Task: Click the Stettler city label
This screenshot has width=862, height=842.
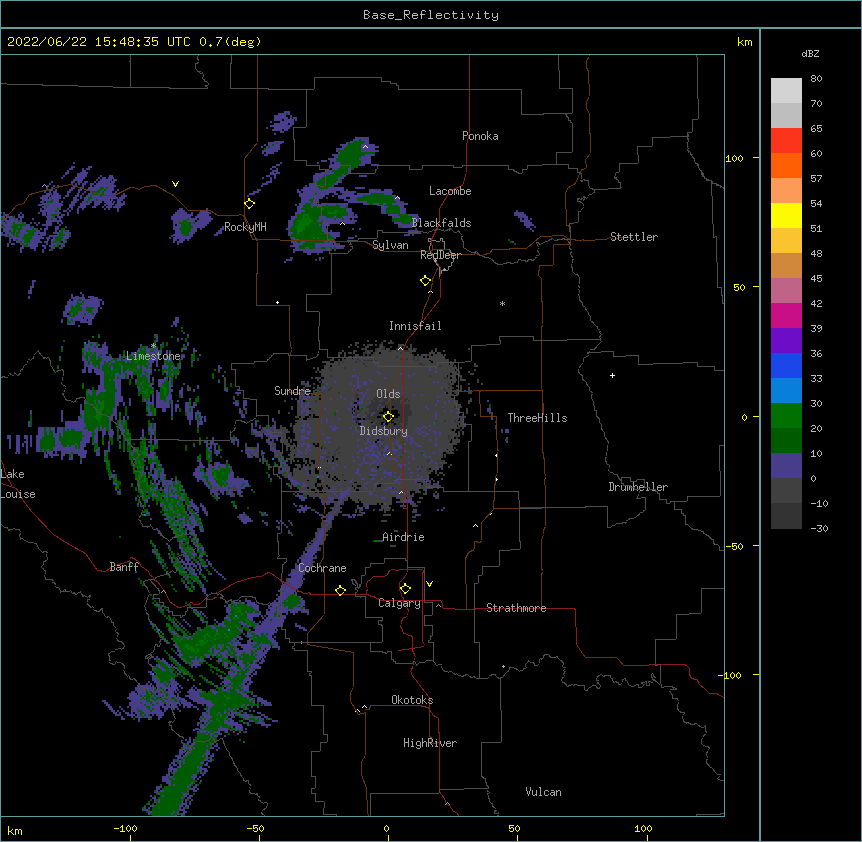Action: pyautogui.click(x=634, y=237)
